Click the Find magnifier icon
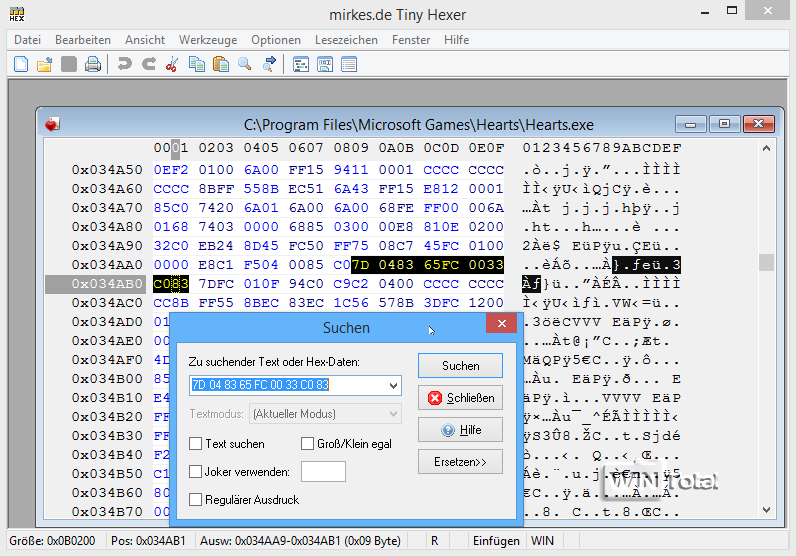The width and height of the screenshot is (797, 557). (244, 64)
